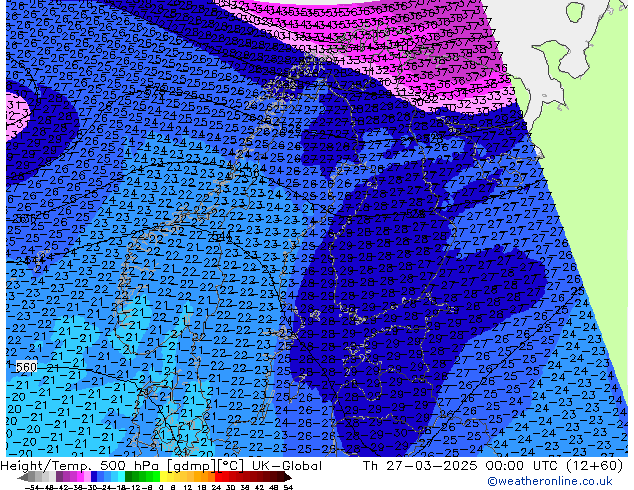Click the gray left arrow end of the temperature legend
Image resolution: width=634 pixels, height=490 pixels.
pos(23,478)
